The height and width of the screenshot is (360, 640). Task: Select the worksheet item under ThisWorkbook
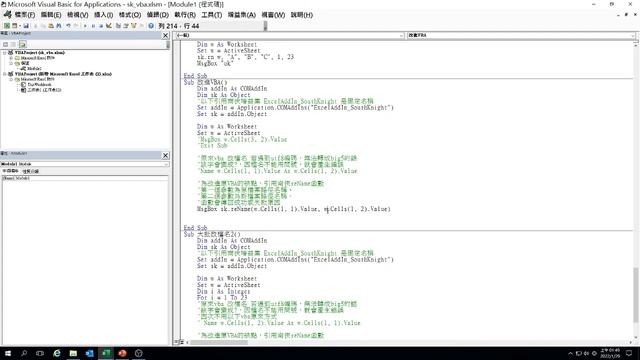pos(44,90)
